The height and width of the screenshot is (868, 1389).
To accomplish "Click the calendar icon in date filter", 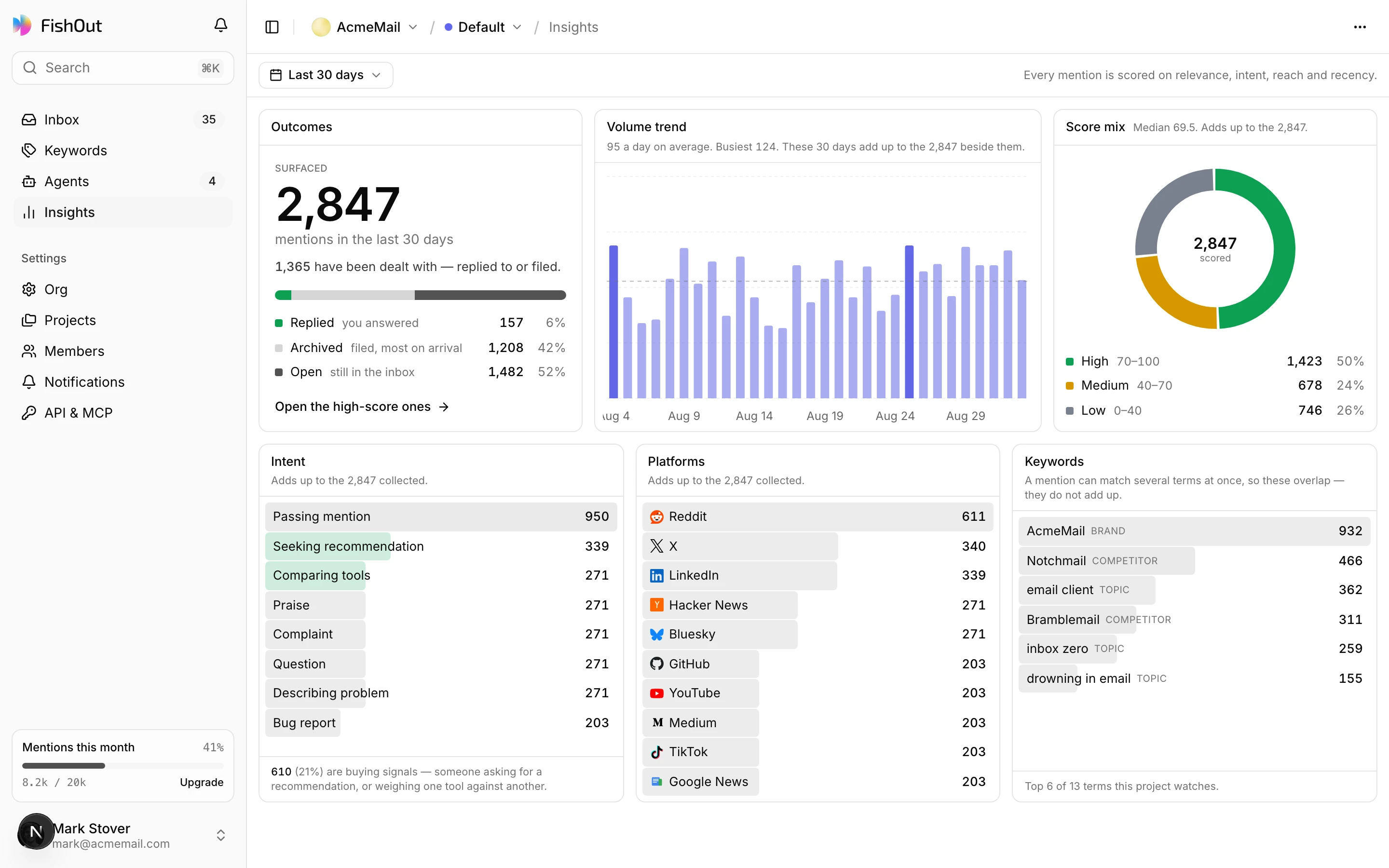I will (x=276, y=75).
